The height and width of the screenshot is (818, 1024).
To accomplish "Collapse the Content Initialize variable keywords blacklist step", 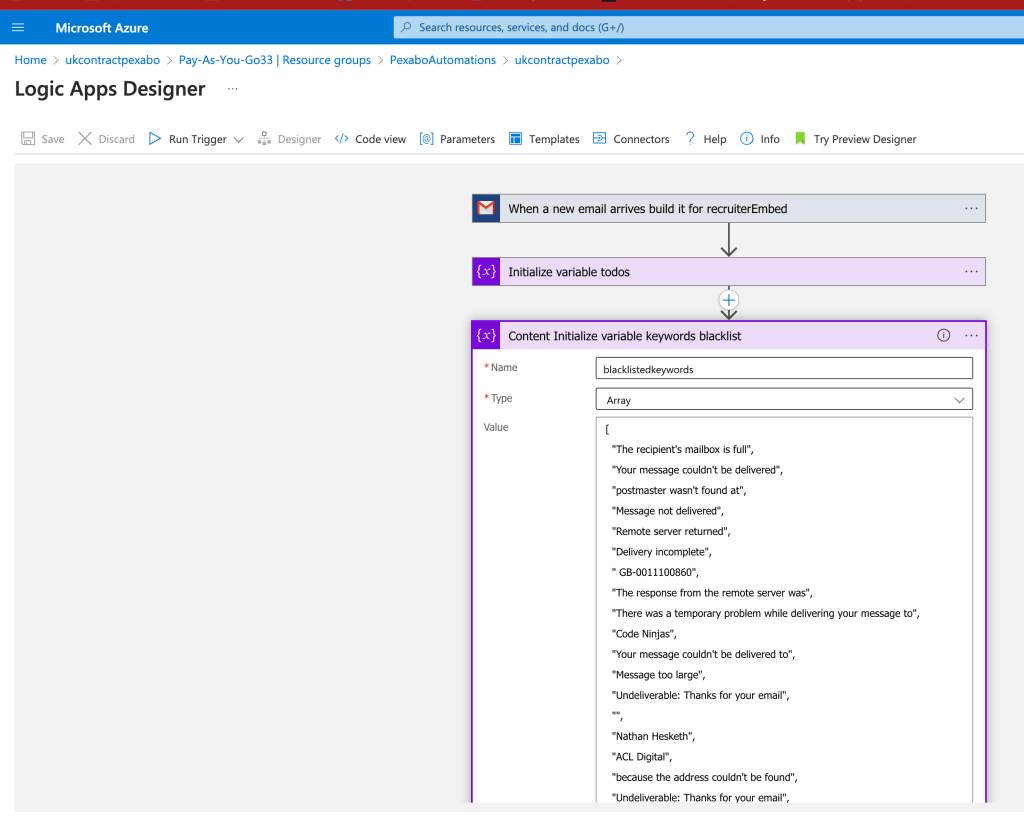I will point(729,336).
